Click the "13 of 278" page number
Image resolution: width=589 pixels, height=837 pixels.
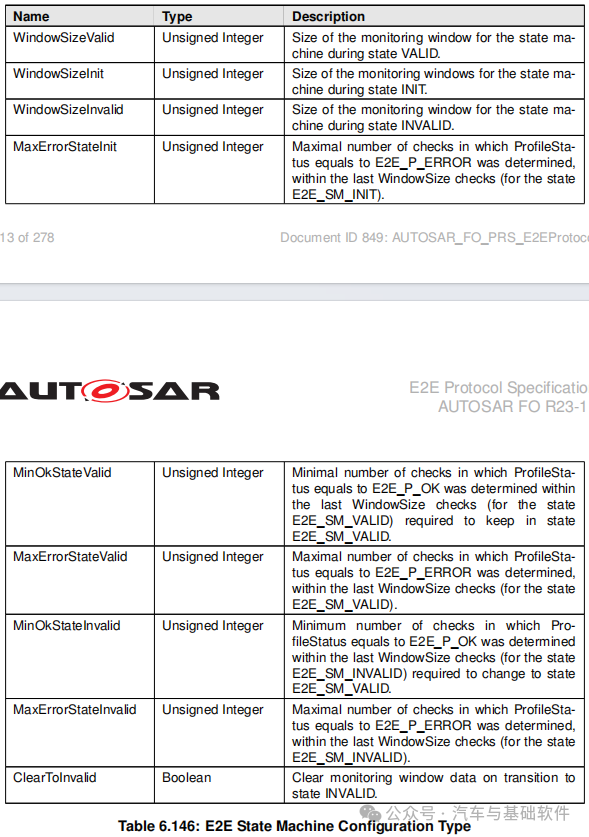[27, 238]
